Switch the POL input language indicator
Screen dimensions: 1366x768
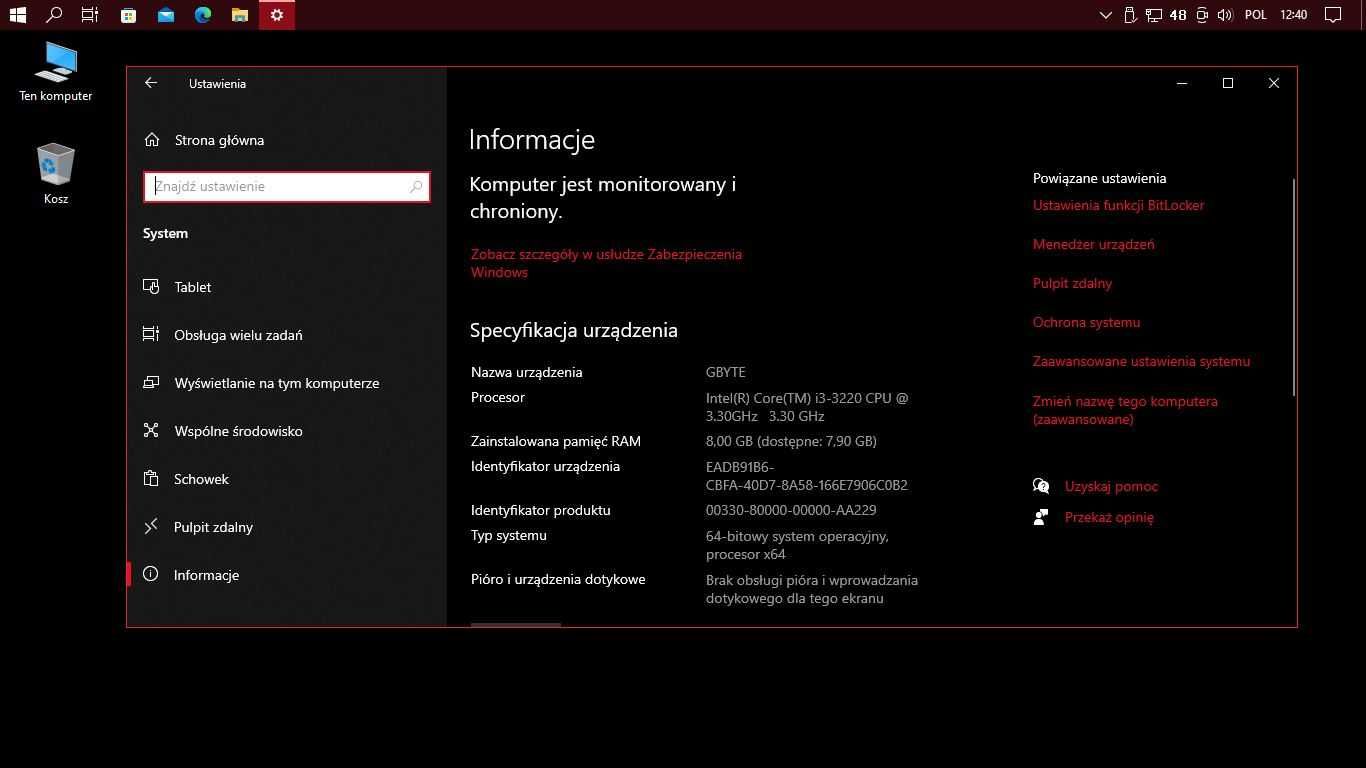click(x=1256, y=15)
